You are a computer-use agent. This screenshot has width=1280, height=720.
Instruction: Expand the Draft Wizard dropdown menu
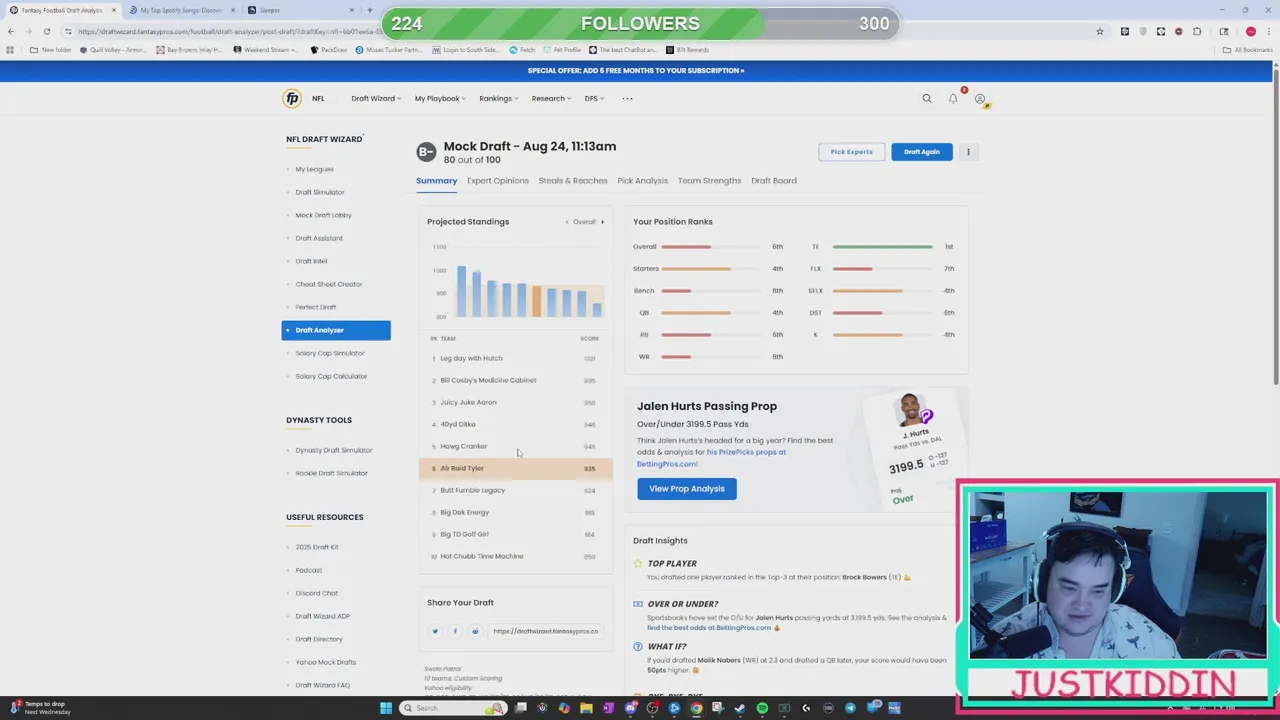376,98
